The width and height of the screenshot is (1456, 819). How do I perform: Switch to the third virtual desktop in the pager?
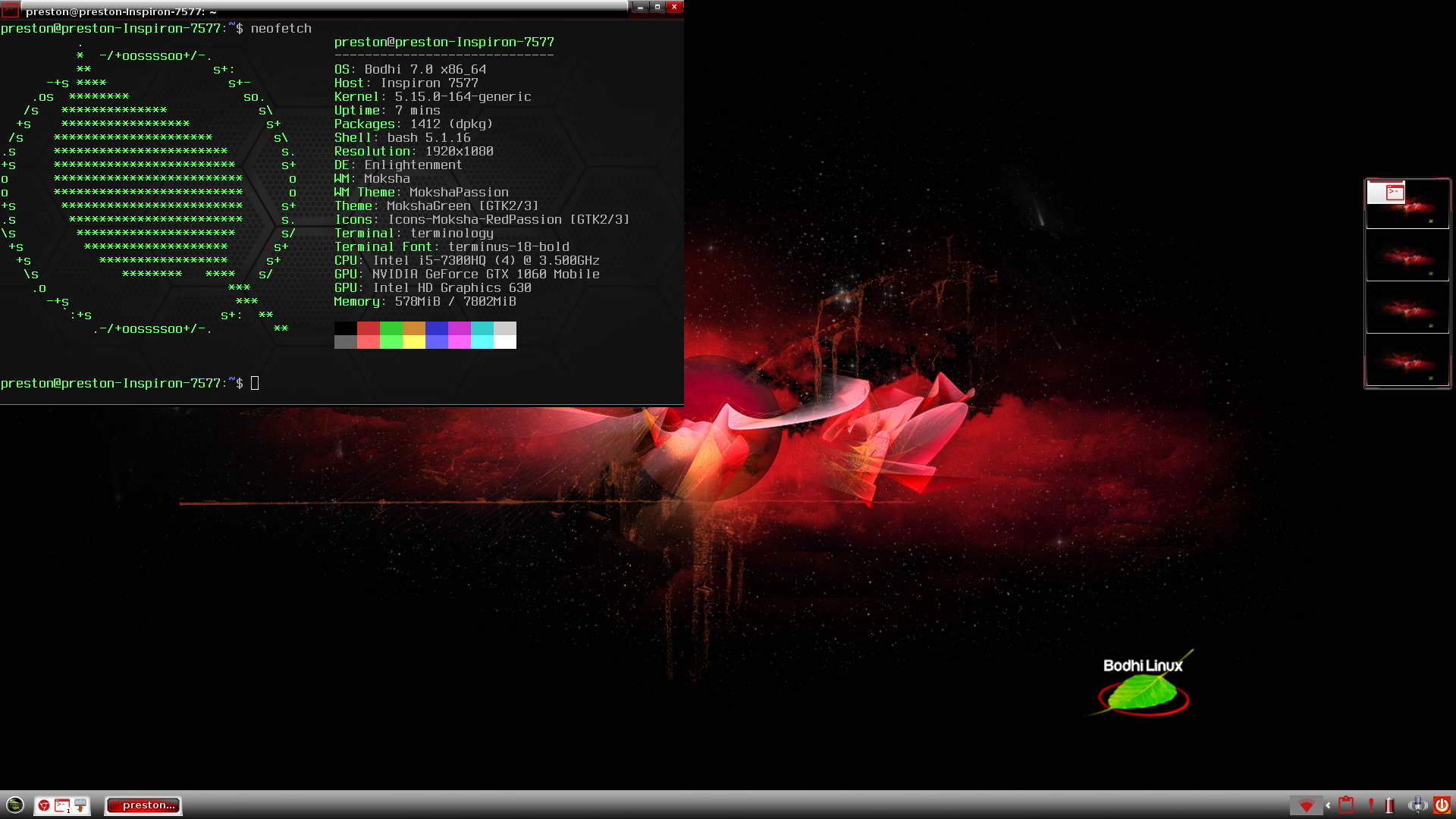tap(1407, 308)
